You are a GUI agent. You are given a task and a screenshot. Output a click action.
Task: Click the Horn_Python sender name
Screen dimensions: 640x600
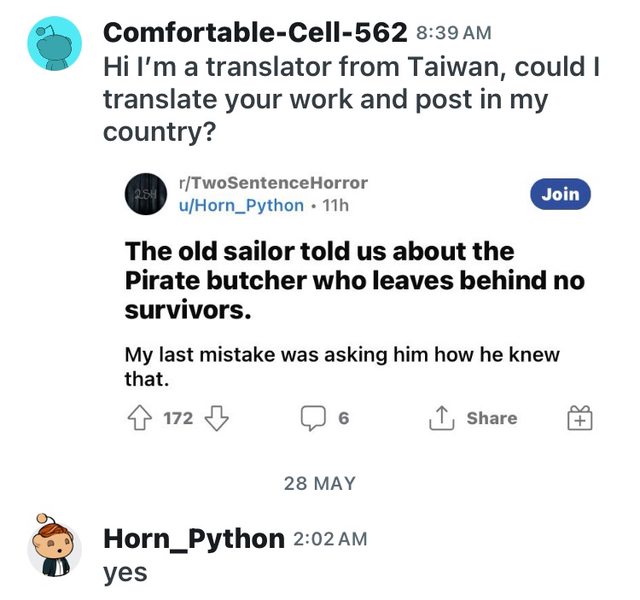tap(194, 539)
